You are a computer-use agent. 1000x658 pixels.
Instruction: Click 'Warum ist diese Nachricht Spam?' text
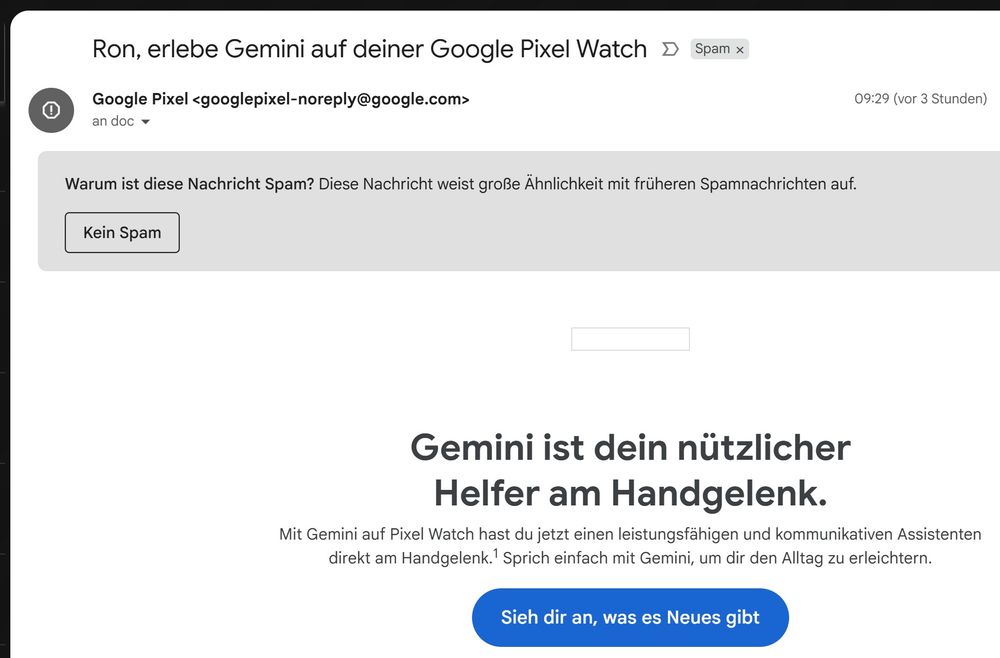click(x=189, y=184)
